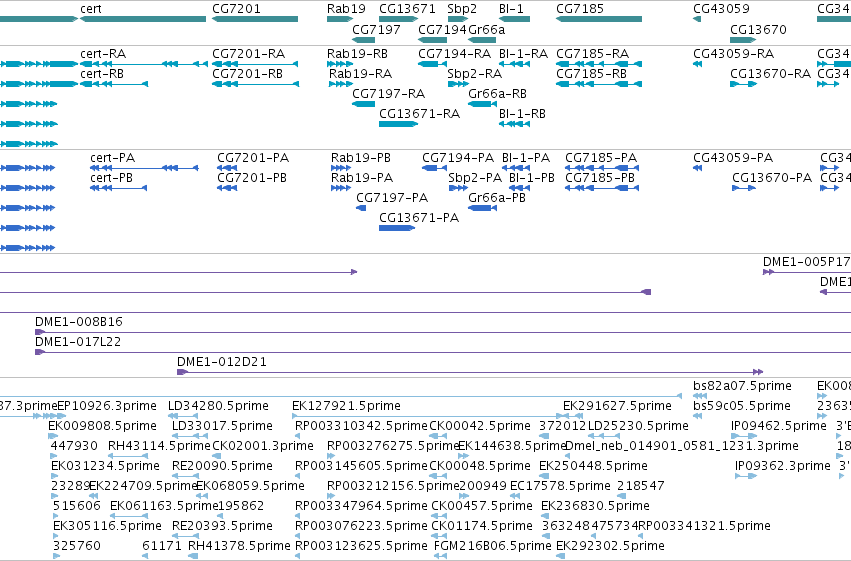Select the CG7185-RB transcript label
The height and width of the screenshot is (561, 851).
[592, 74]
